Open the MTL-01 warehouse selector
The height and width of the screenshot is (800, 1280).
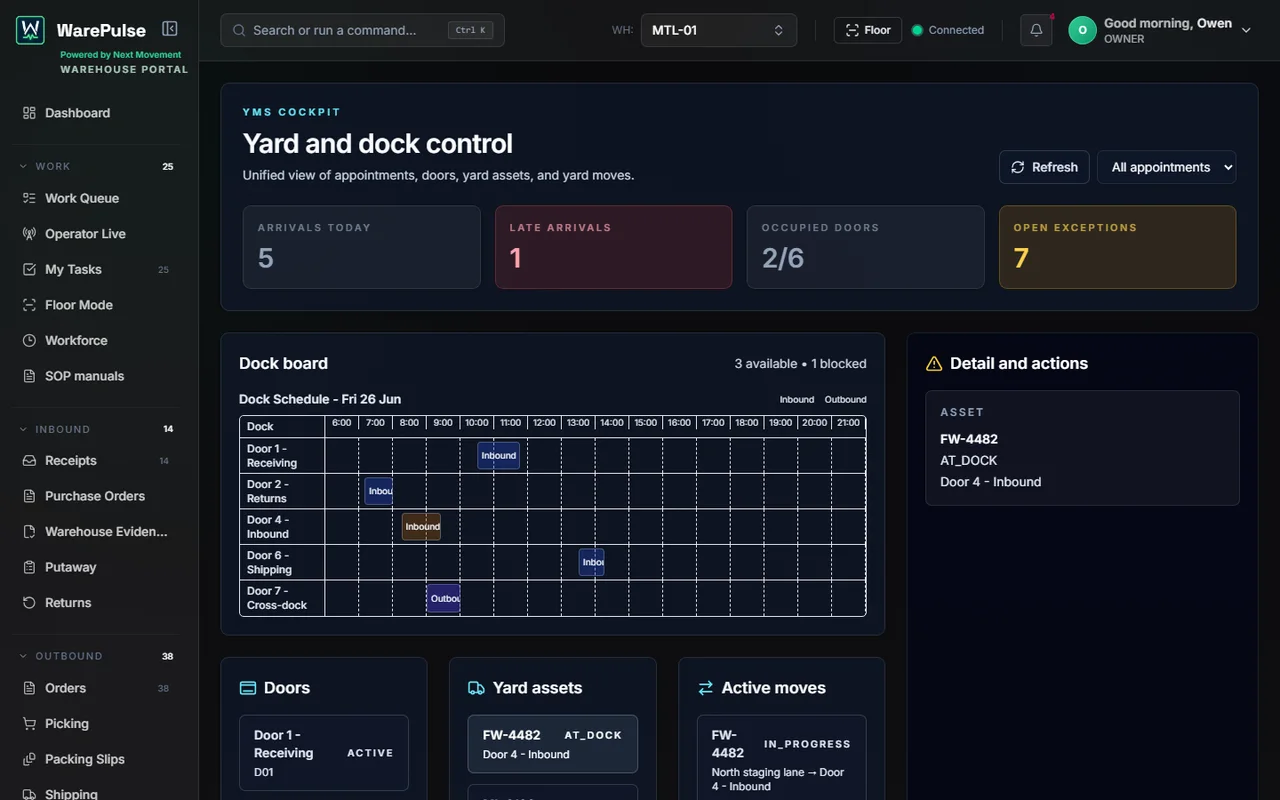[x=719, y=30]
